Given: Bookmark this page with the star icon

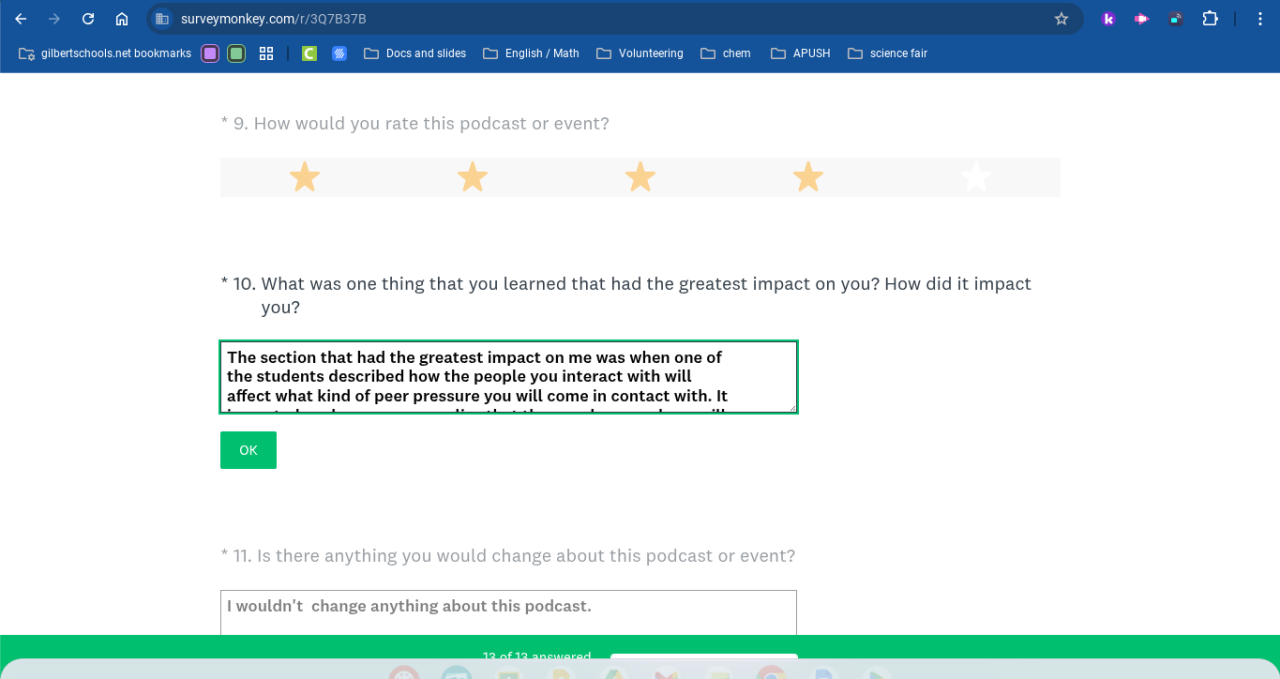Looking at the screenshot, I should point(1061,19).
